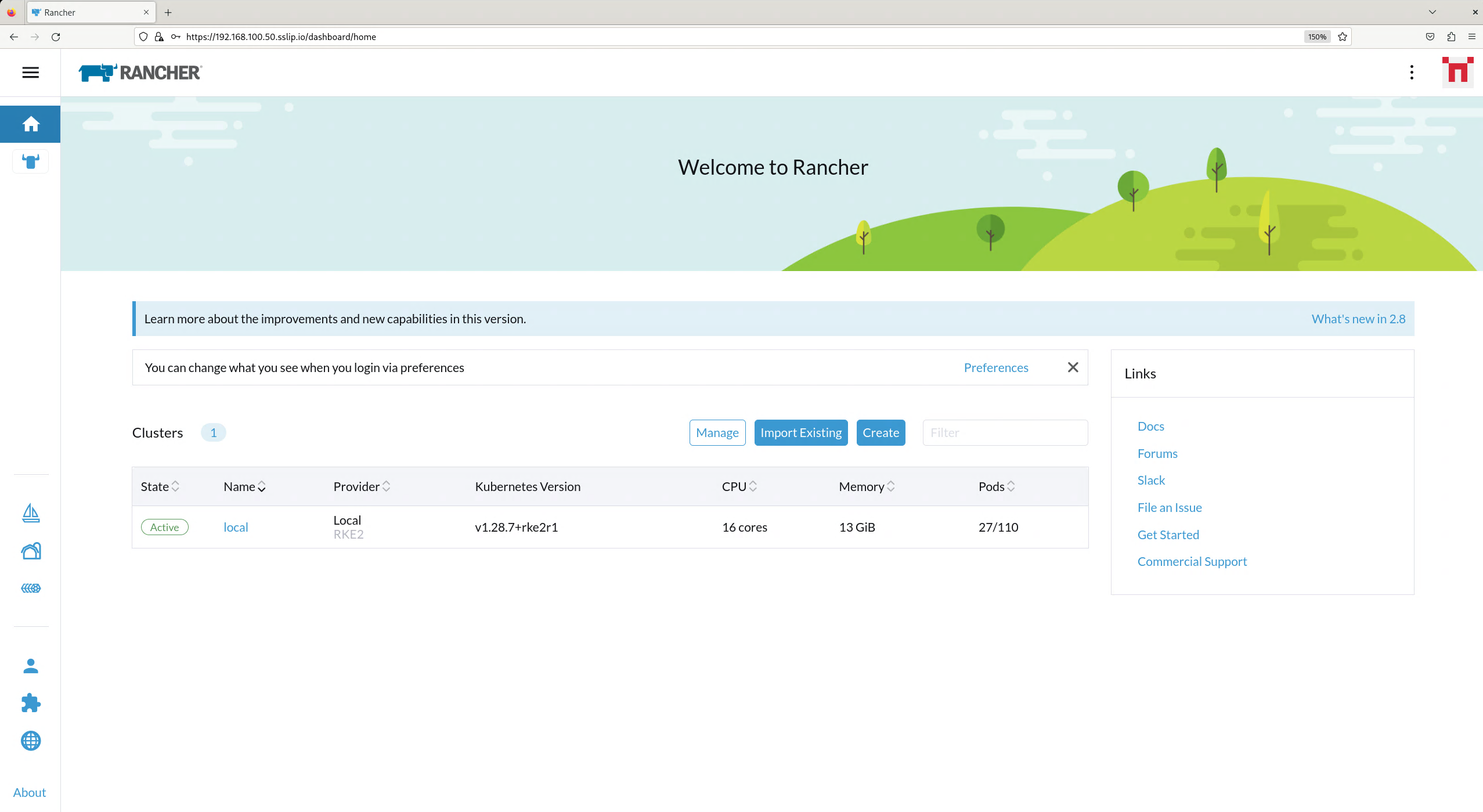1483x812 pixels.
Task: Open the hamburger navigation menu
Action: (x=30, y=73)
